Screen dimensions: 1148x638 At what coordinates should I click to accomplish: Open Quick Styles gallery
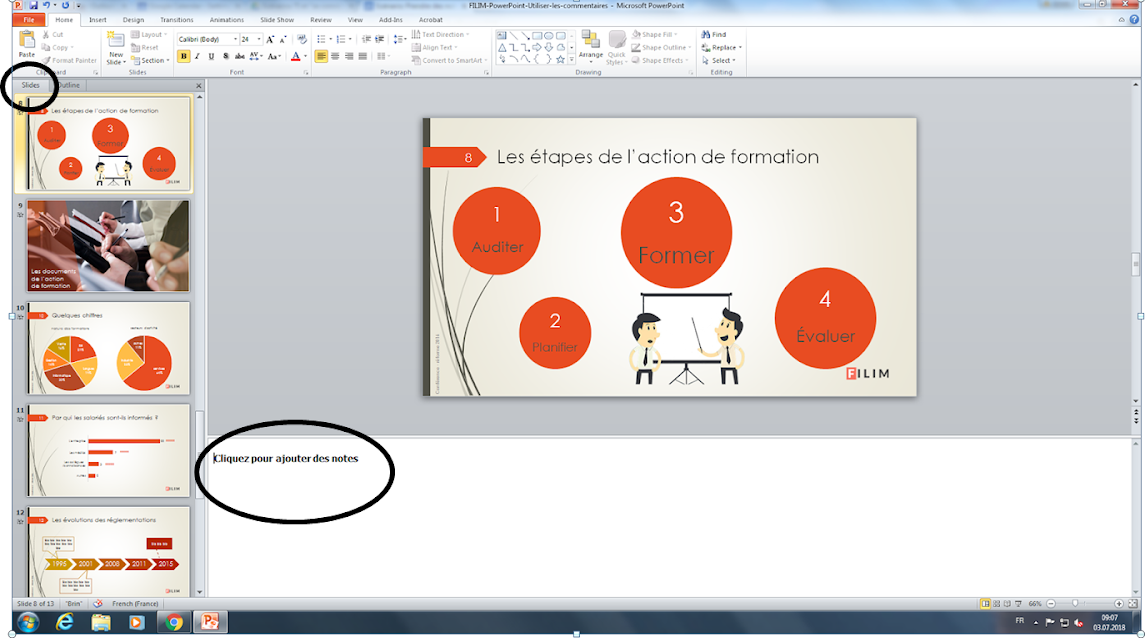[x=616, y=46]
